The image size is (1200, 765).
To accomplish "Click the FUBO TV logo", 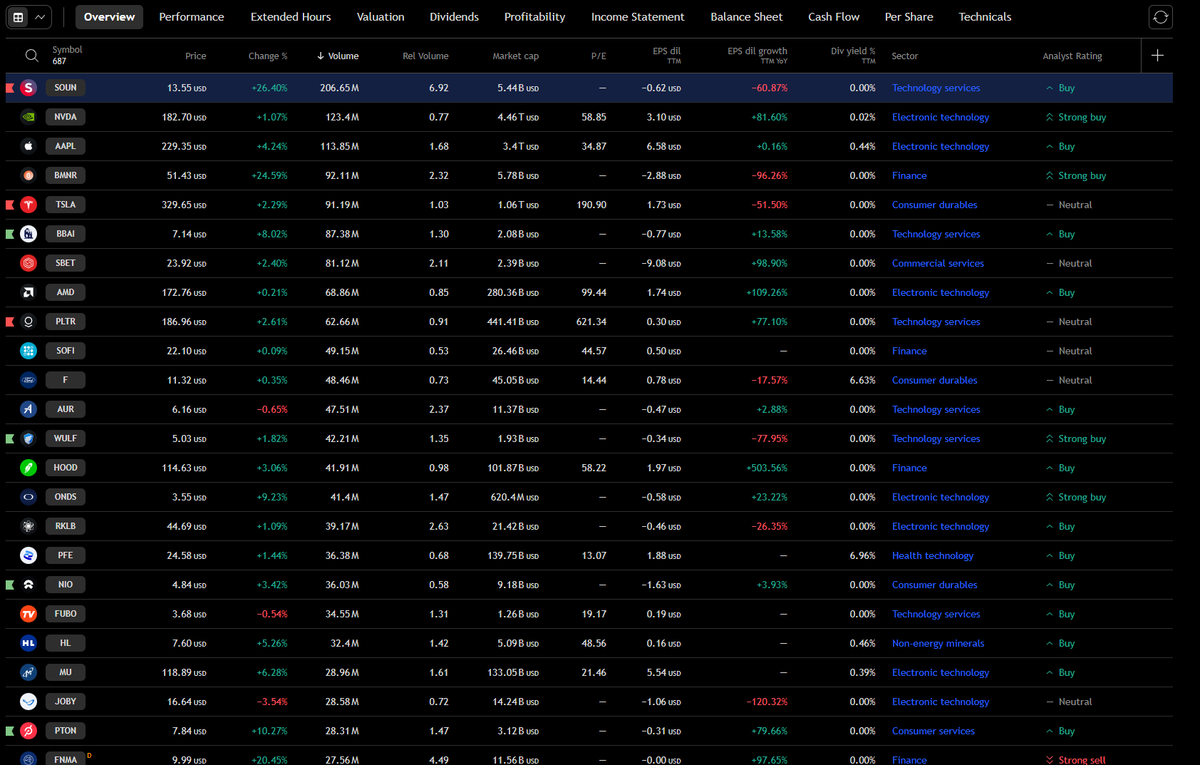I will coord(28,614).
